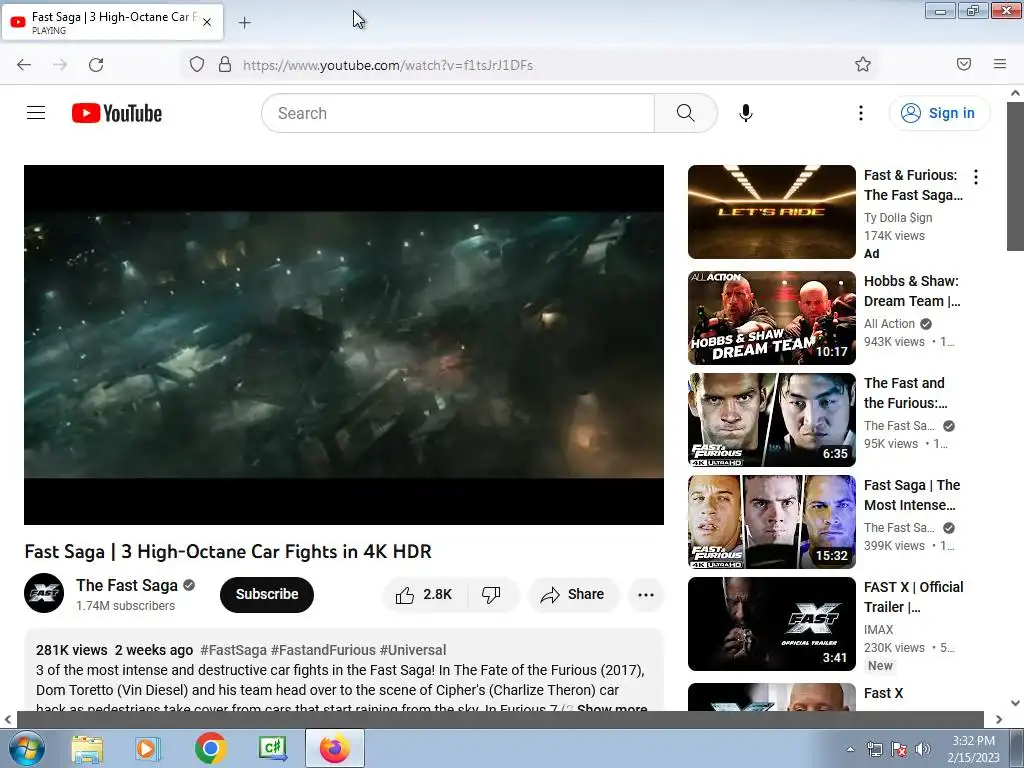Open options for Fast & Furious ad
This screenshot has width=1024, height=768.
pos(976,176)
